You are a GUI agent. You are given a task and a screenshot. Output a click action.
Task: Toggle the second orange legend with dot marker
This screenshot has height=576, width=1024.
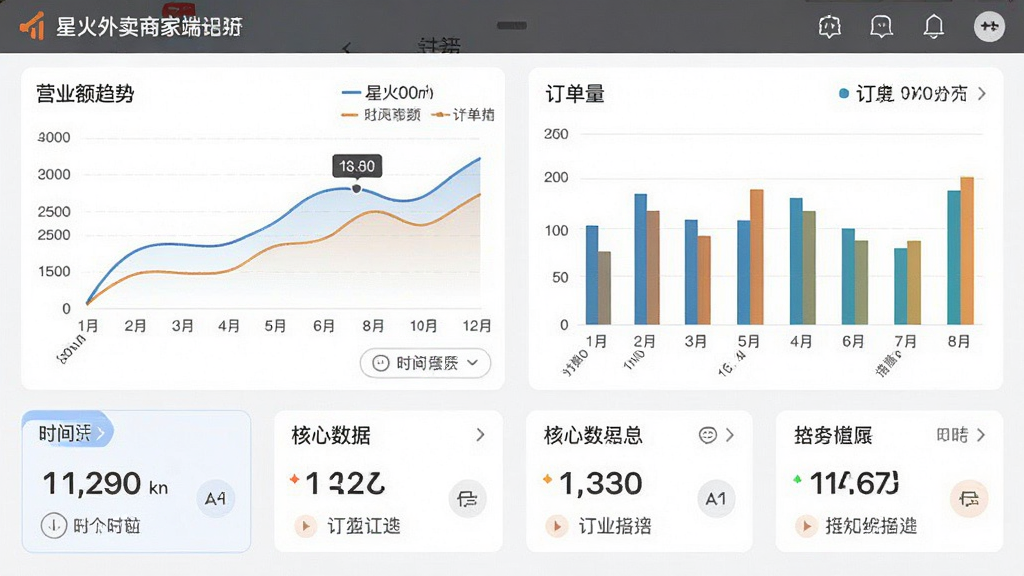click(463, 115)
